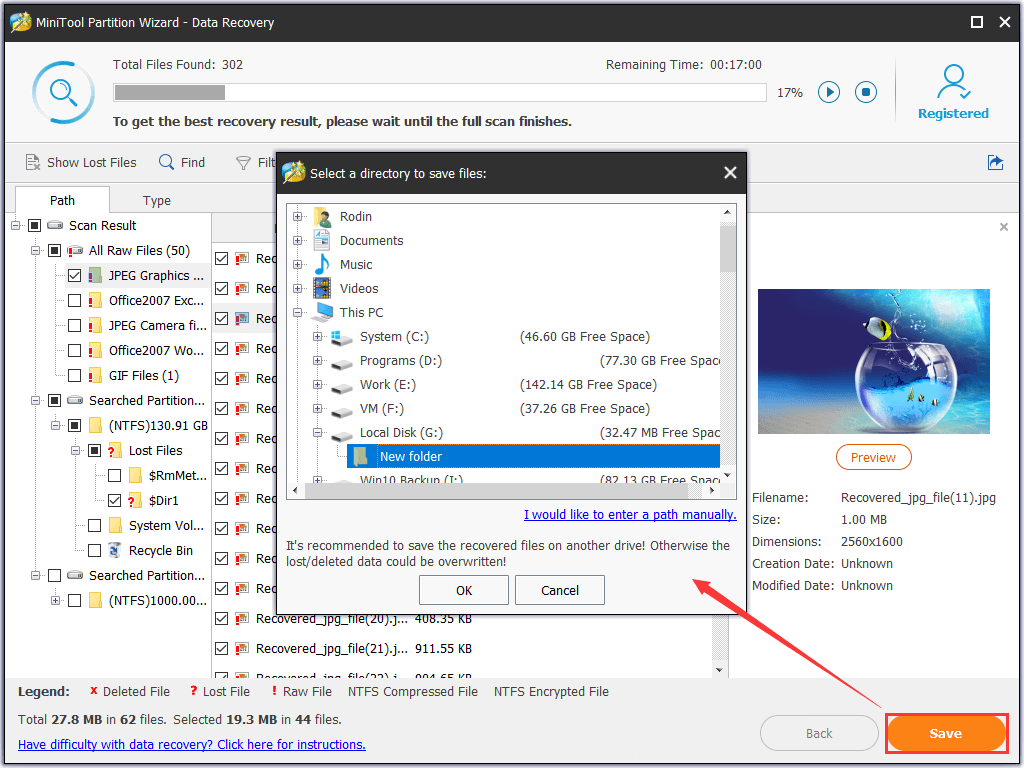Open Find with the magnifier icon
The height and width of the screenshot is (768, 1024).
click(x=167, y=162)
